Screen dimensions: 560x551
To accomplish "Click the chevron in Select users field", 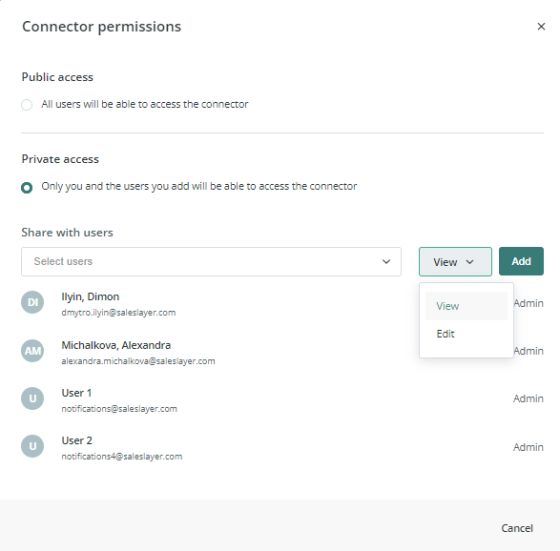I will click(x=386, y=261).
